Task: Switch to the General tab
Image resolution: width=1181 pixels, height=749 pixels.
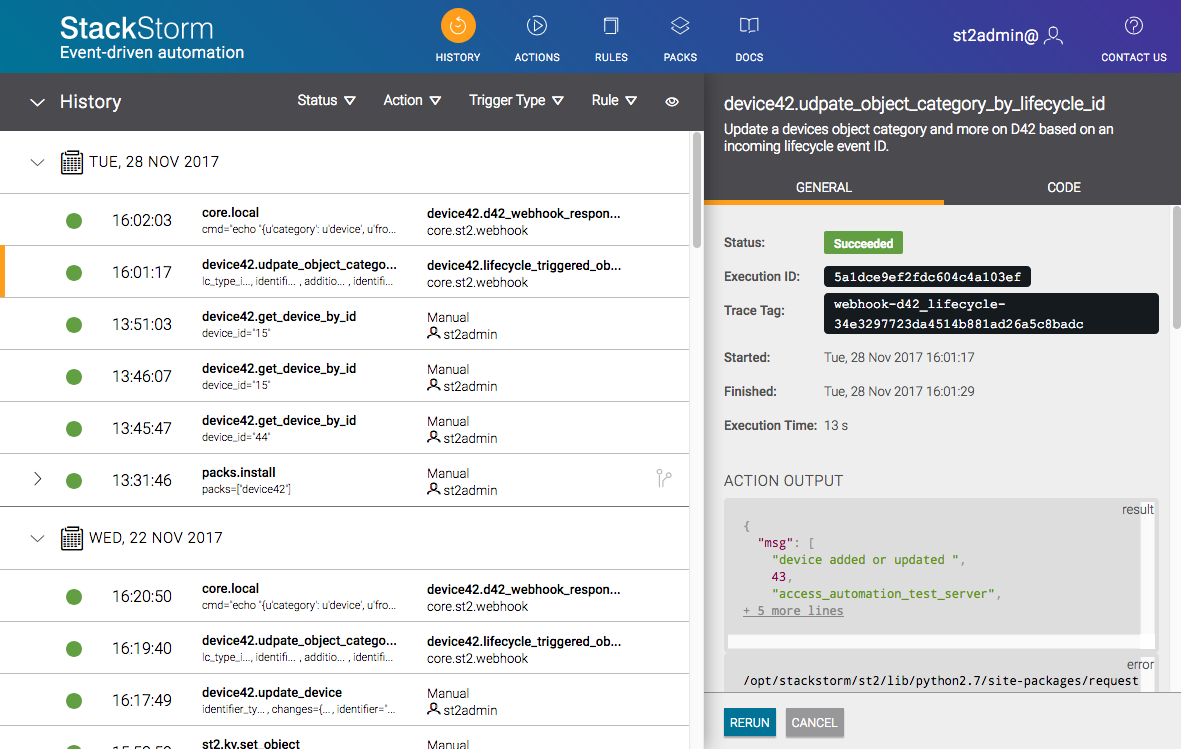Action: coord(823,188)
